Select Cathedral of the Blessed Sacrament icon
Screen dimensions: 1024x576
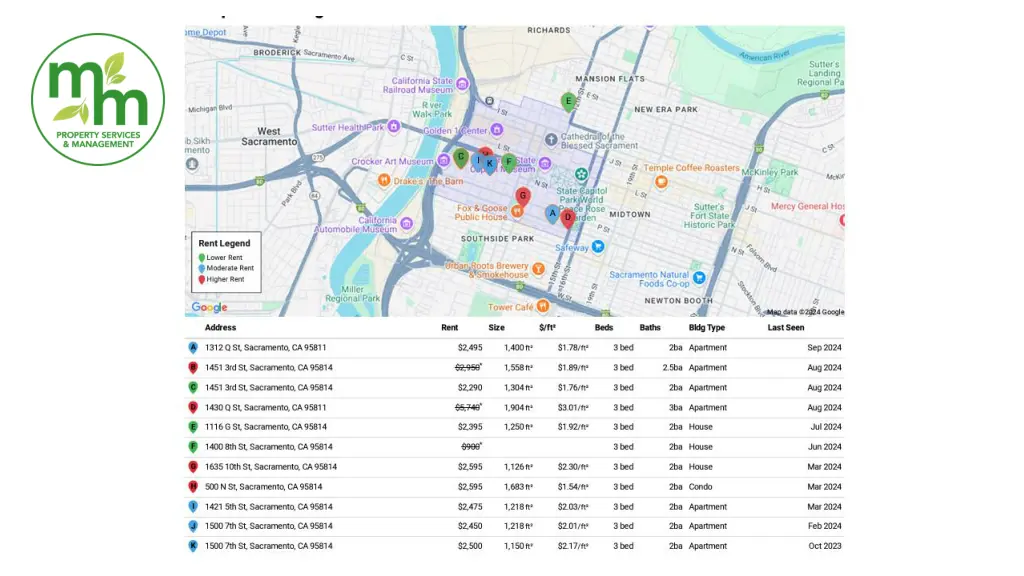click(x=551, y=139)
